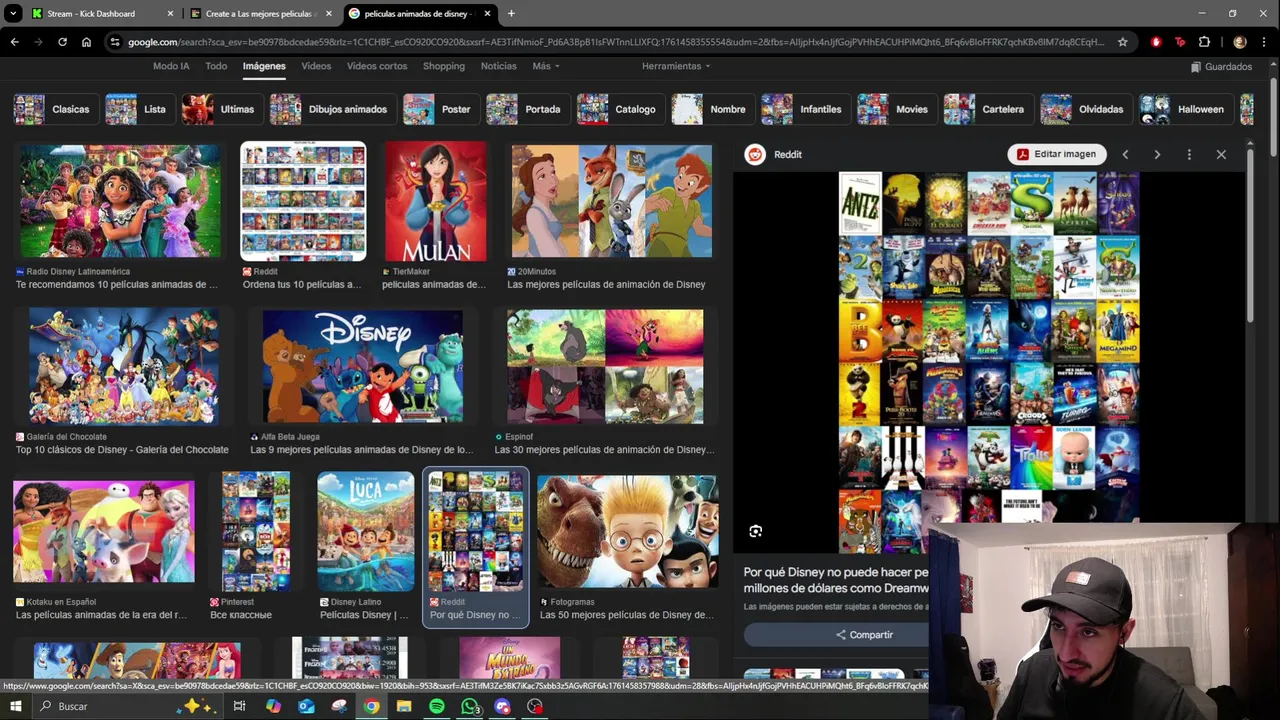Expand the Más dropdown menu
This screenshot has width=1280, height=720.
545,66
